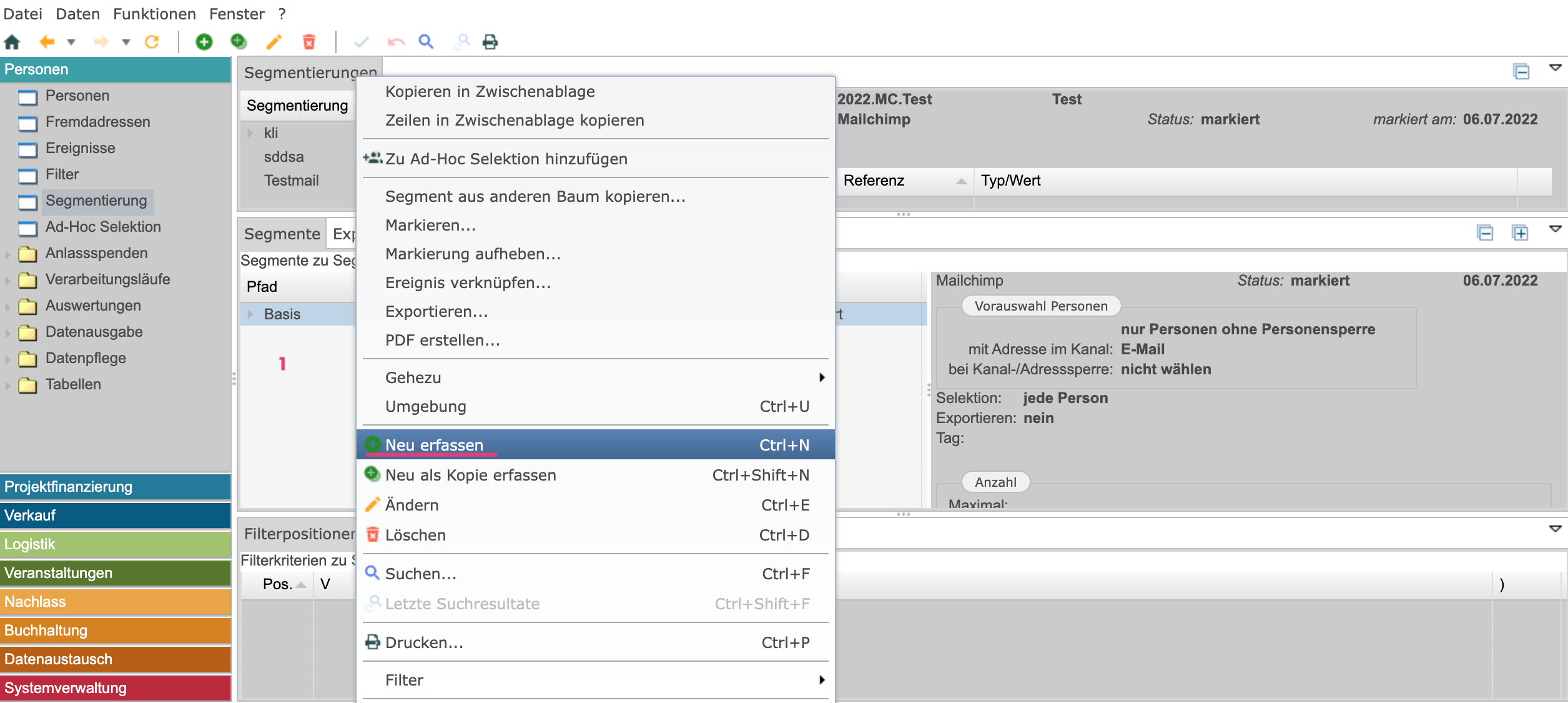This screenshot has width=1568, height=703.
Task: Click expand all icon in Segmente panel
Action: [x=1520, y=233]
